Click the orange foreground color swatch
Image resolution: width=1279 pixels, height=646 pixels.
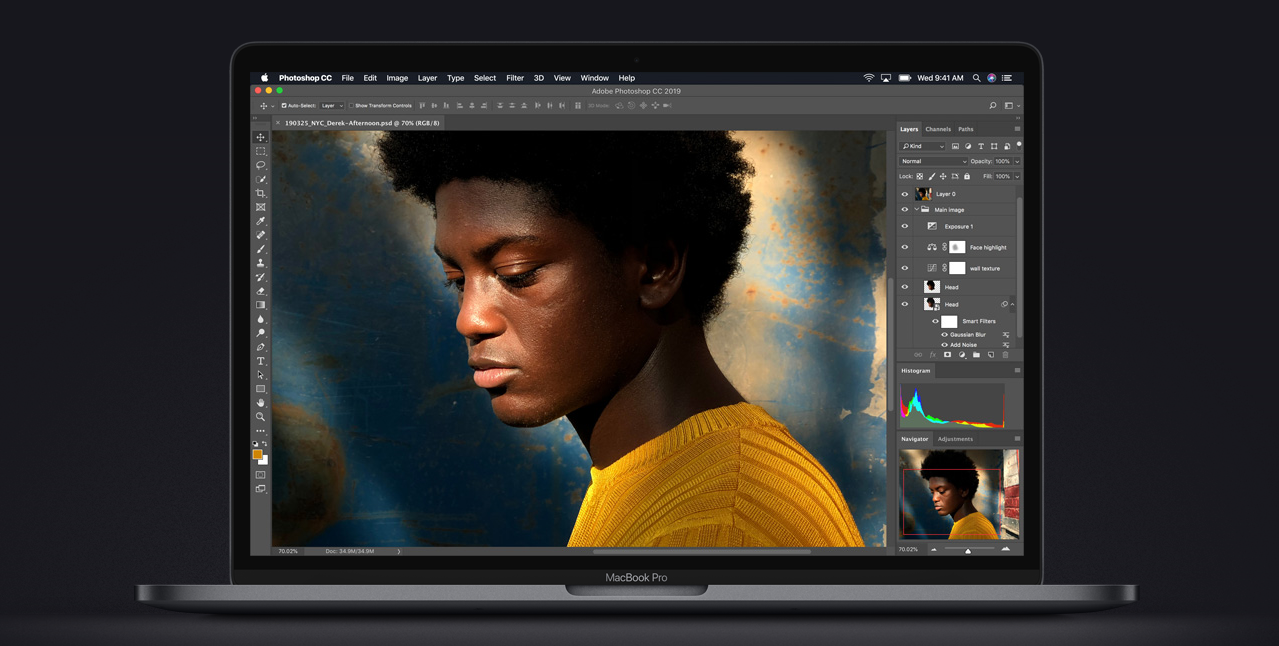tap(257, 454)
